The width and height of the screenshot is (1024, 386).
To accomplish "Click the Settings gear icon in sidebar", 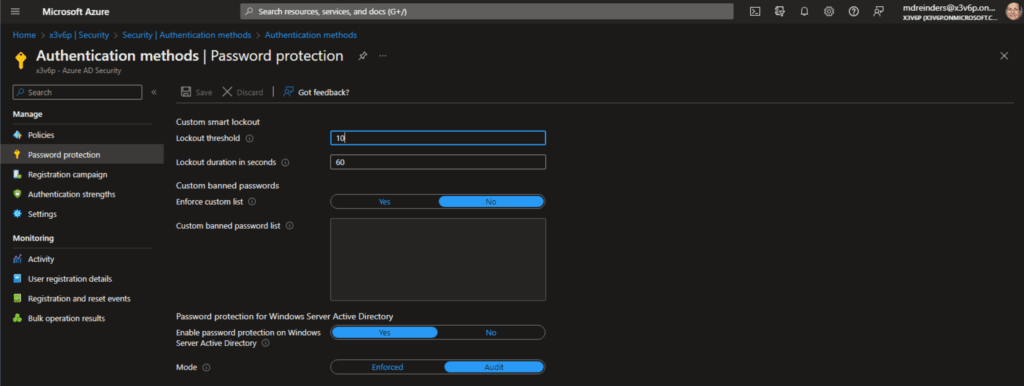I will (18, 214).
